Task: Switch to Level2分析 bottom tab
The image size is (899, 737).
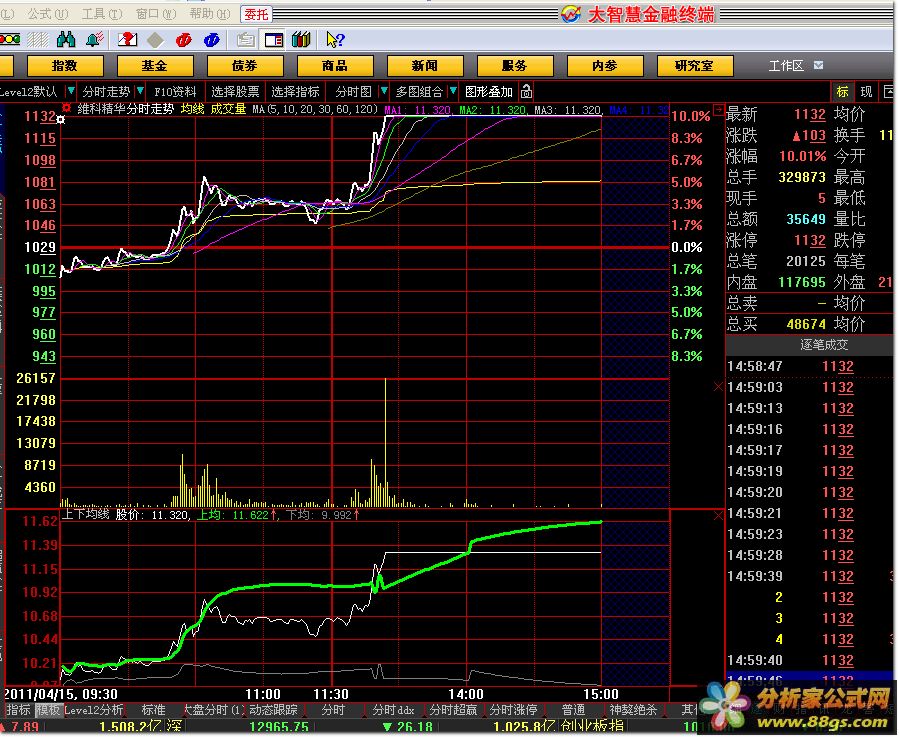Action: click(x=93, y=710)
